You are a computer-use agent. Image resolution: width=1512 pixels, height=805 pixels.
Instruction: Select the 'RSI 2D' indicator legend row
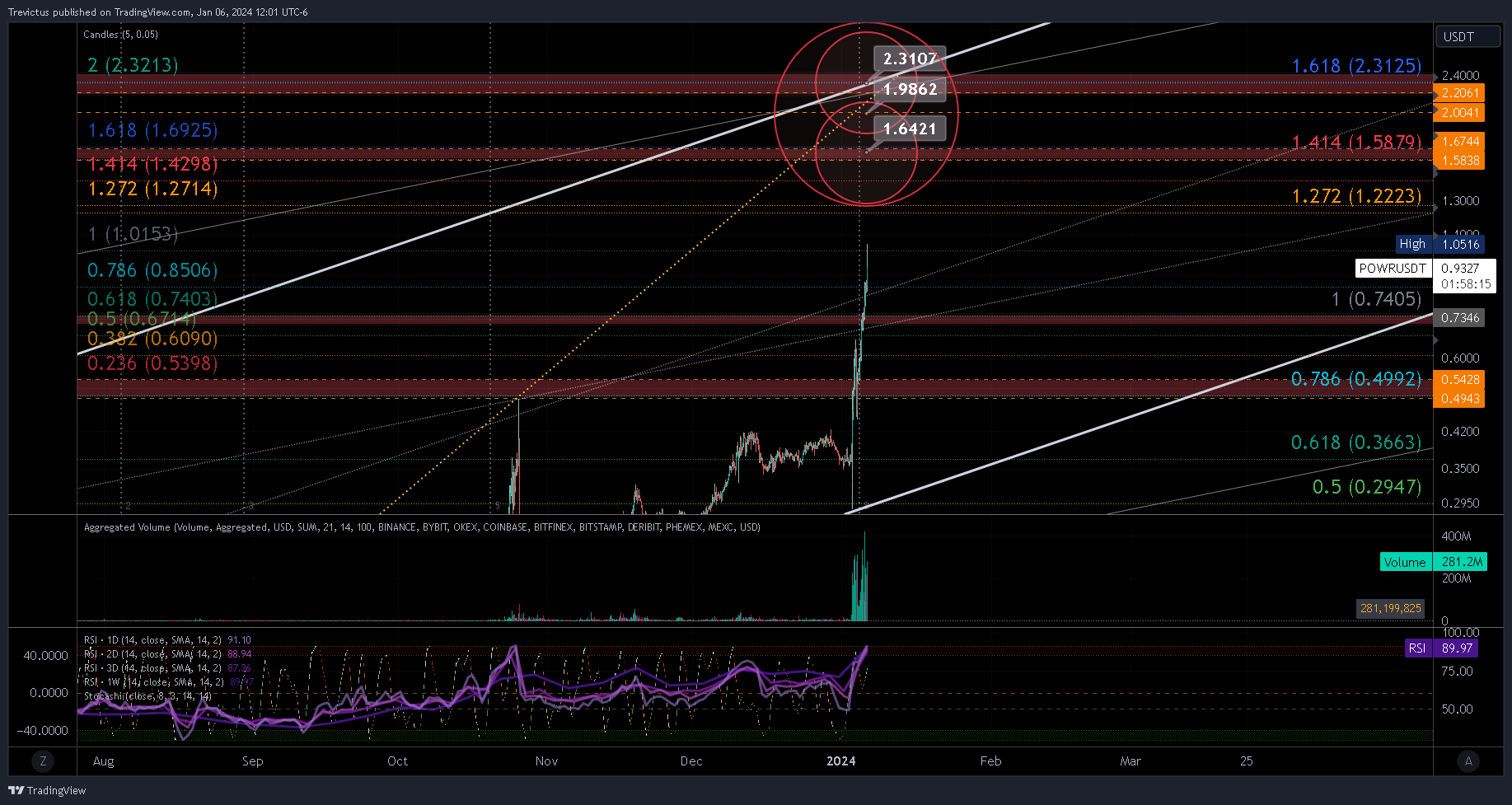coord(167,654)
